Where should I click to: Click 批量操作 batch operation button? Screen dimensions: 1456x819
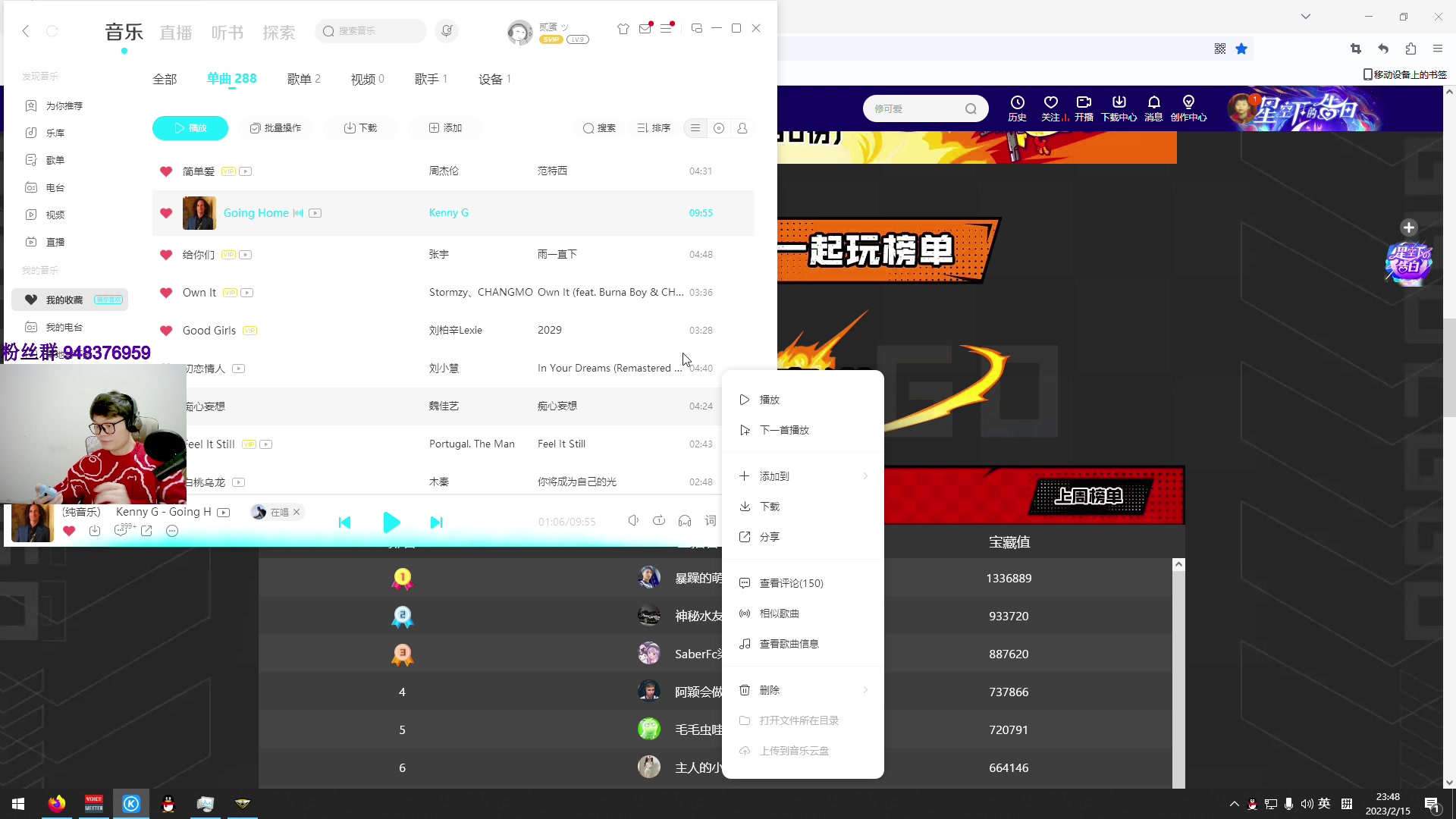[275, 128]
